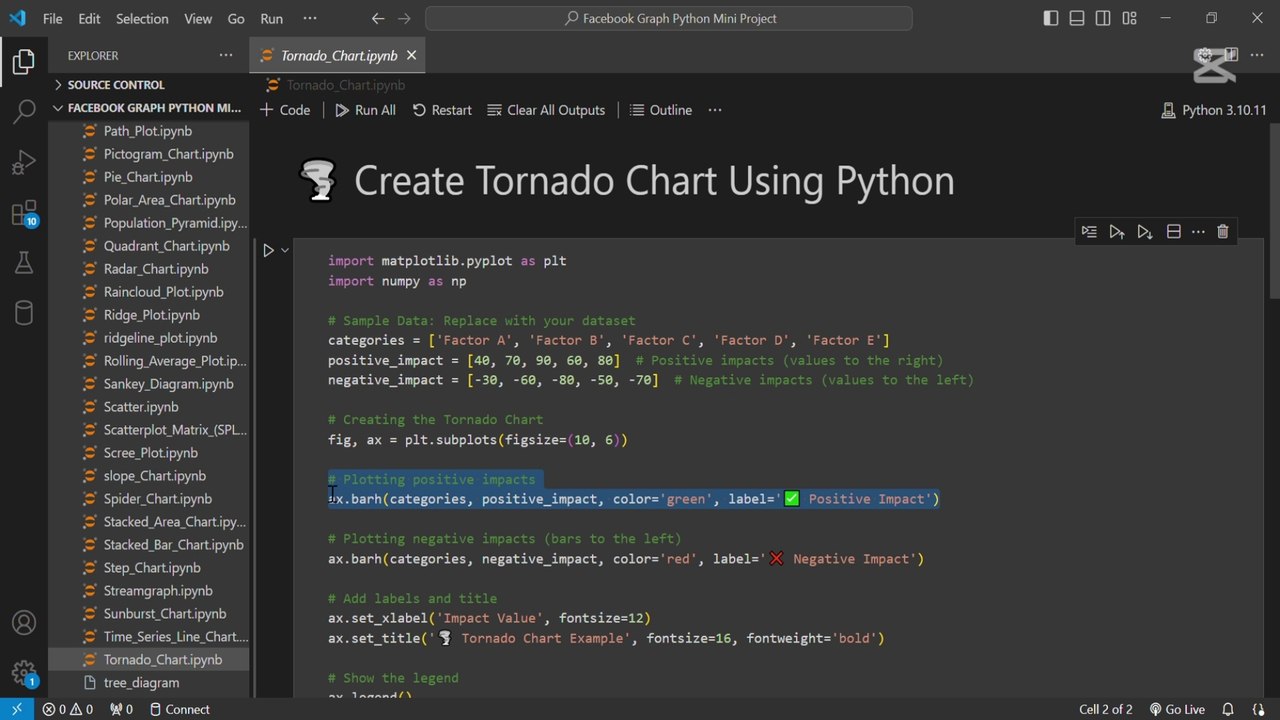
Task: Click Connect in the status bar
Action: [x=179, y=709]
